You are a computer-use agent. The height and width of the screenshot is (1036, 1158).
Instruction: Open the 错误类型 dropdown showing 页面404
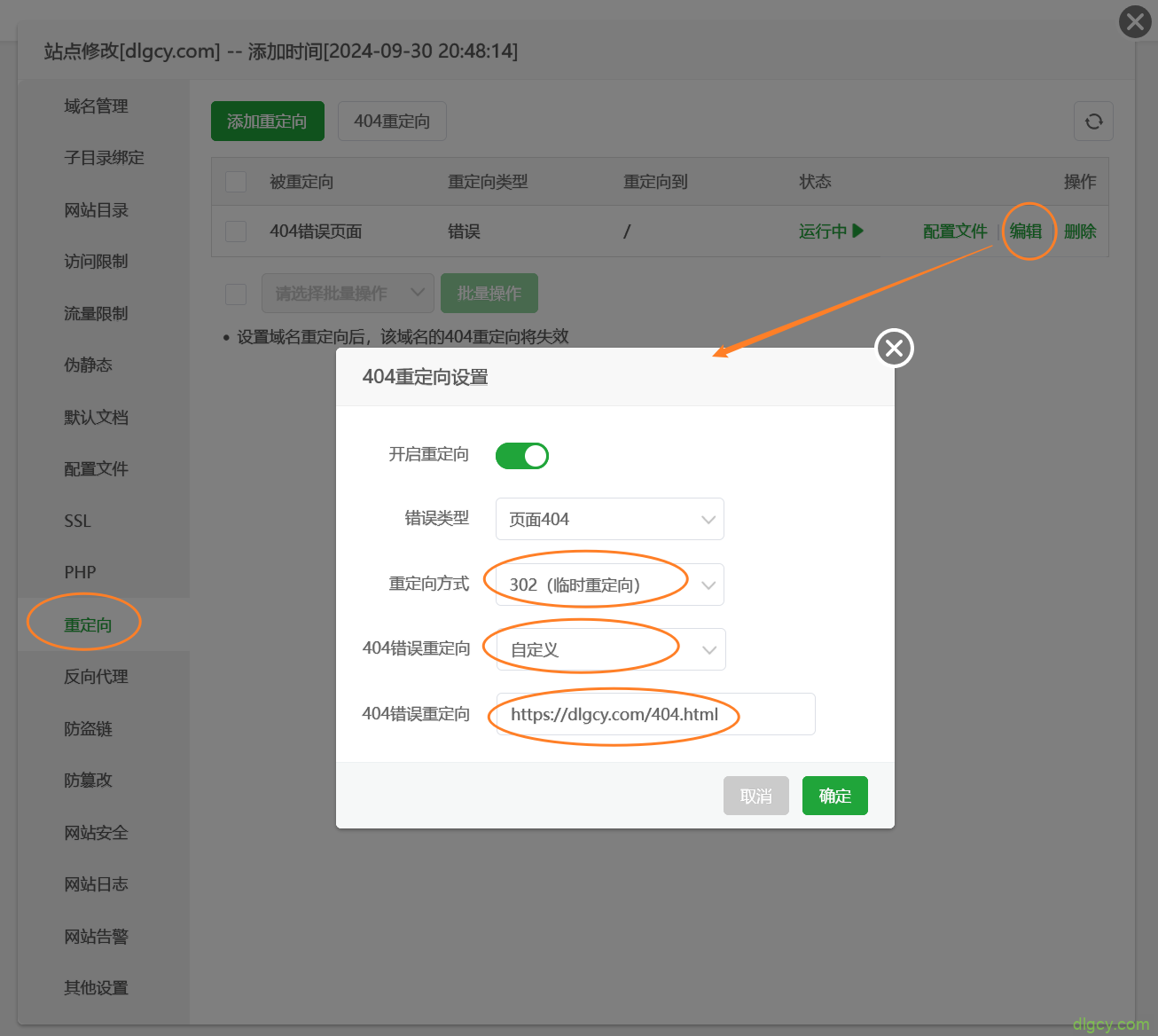610,519
